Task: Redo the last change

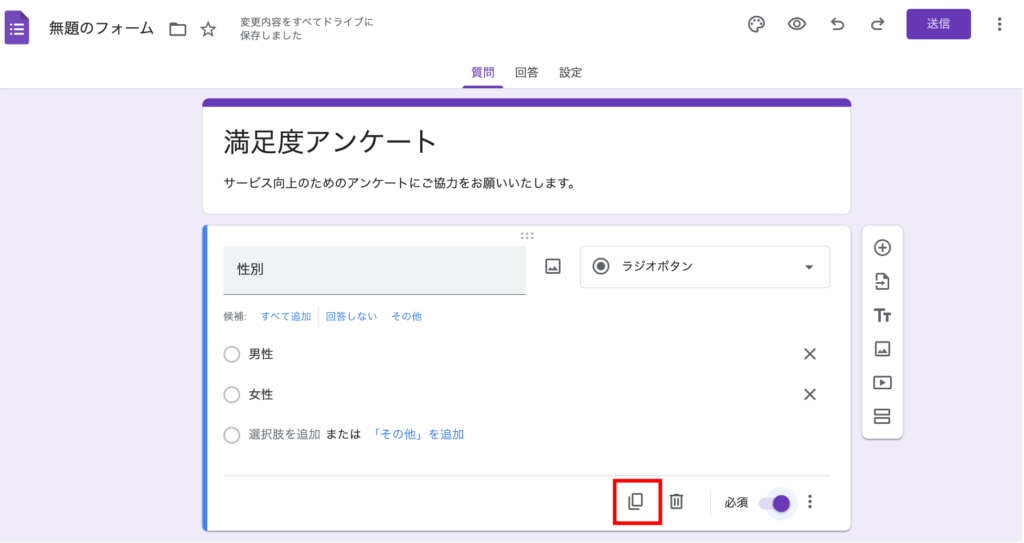Action: [x=878, y=25]
